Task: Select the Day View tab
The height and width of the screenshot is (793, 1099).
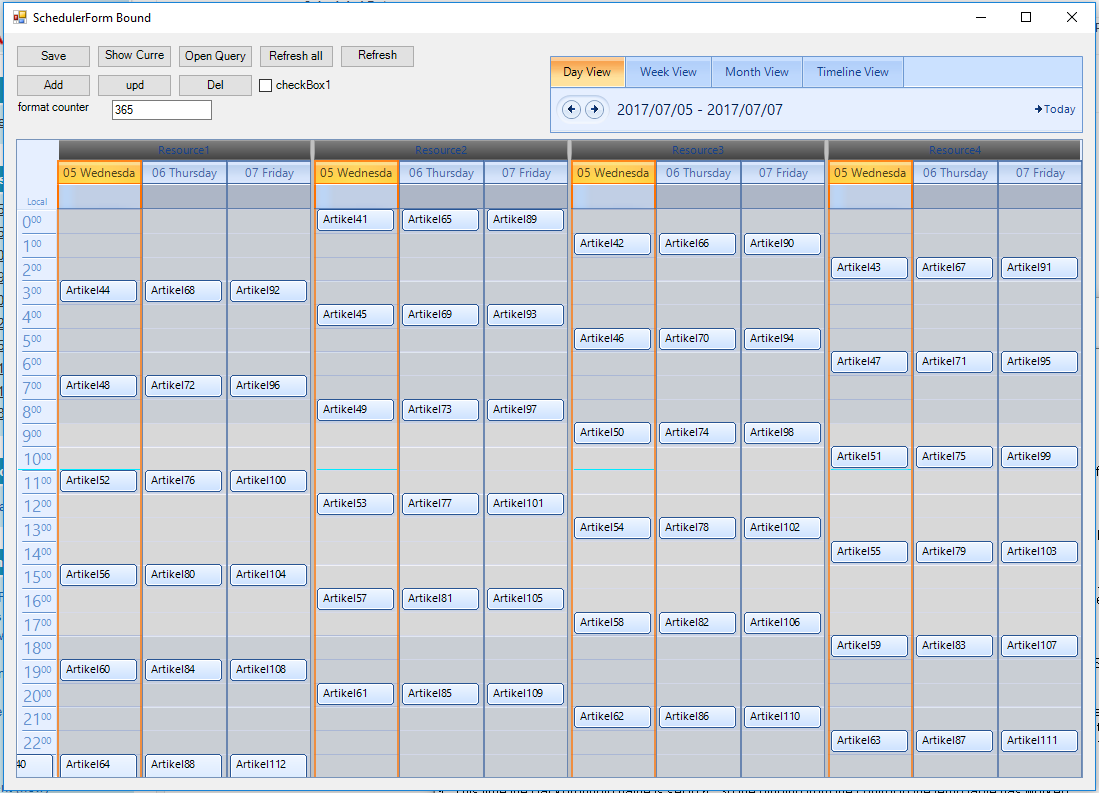Action: (587, 71)
